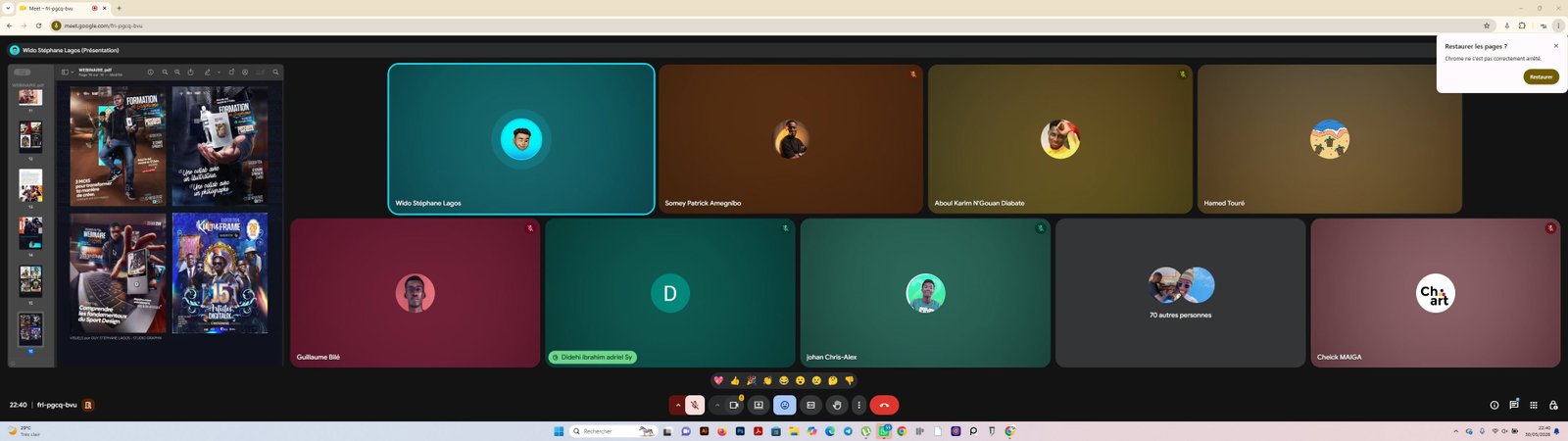
Task: Open host controls lock icon
Action: point(1553,405)
